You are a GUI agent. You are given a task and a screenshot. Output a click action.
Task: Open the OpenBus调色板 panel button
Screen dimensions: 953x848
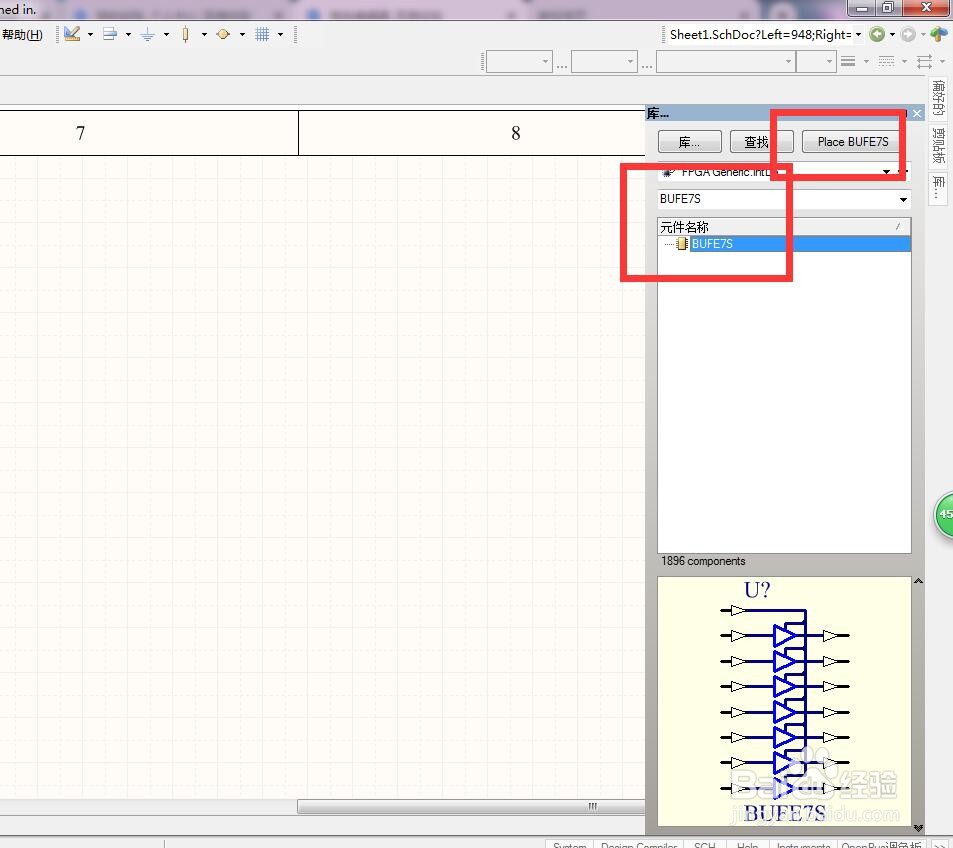[x=881, y=844]
